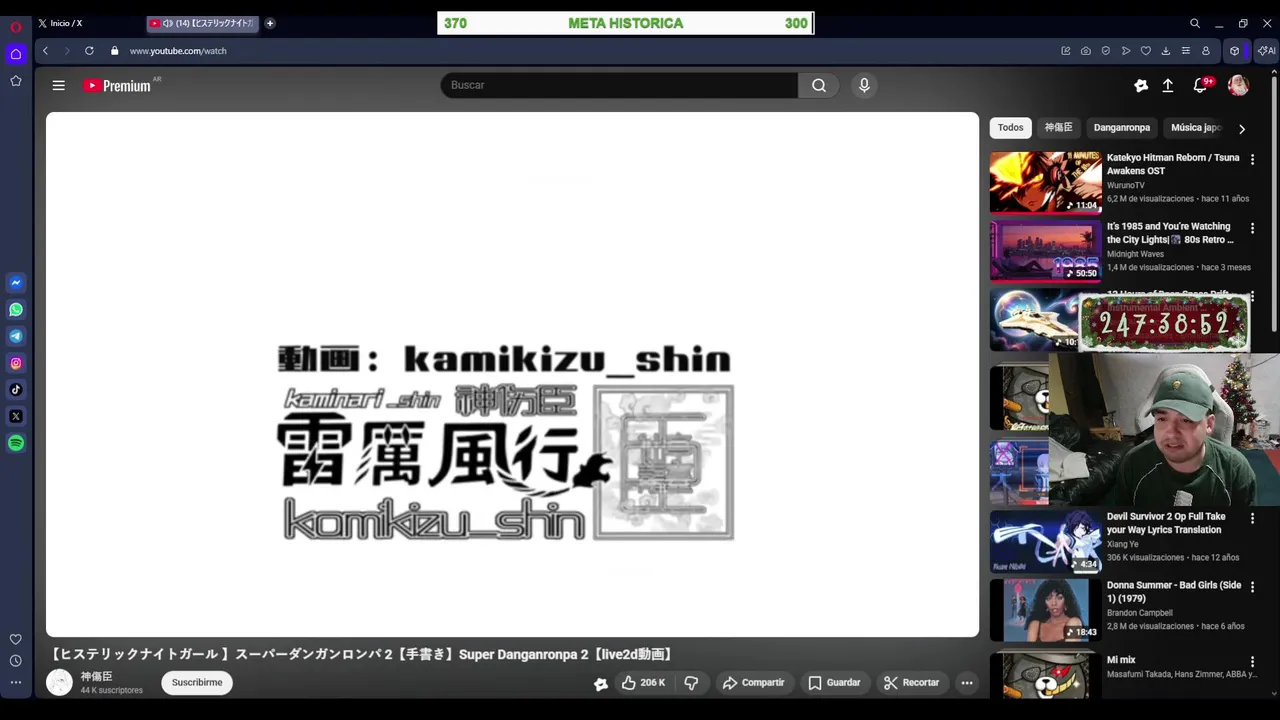Open YouTube hamburger guide menu

point(59,86)
